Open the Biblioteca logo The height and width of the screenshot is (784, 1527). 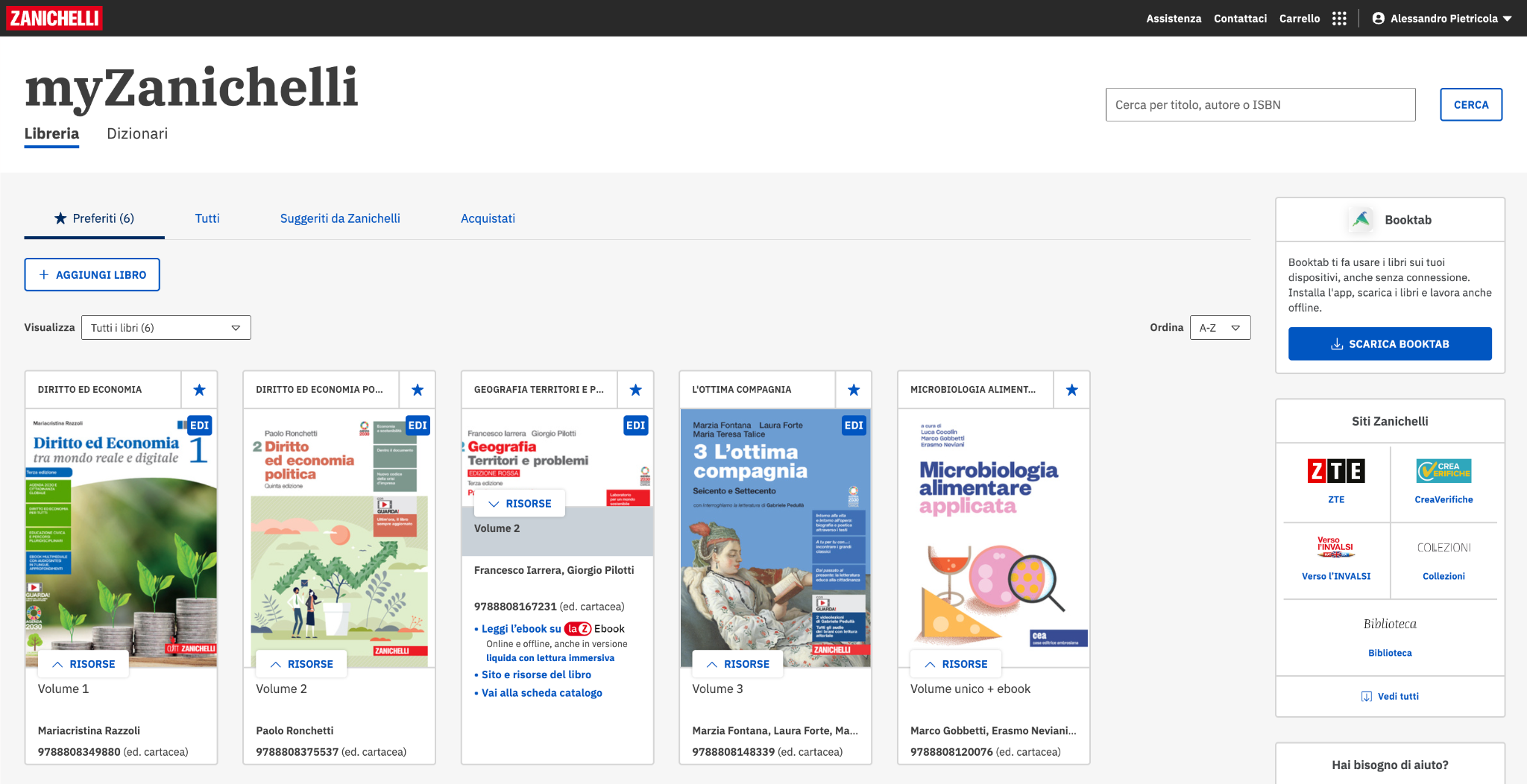tap(1390, 624)
